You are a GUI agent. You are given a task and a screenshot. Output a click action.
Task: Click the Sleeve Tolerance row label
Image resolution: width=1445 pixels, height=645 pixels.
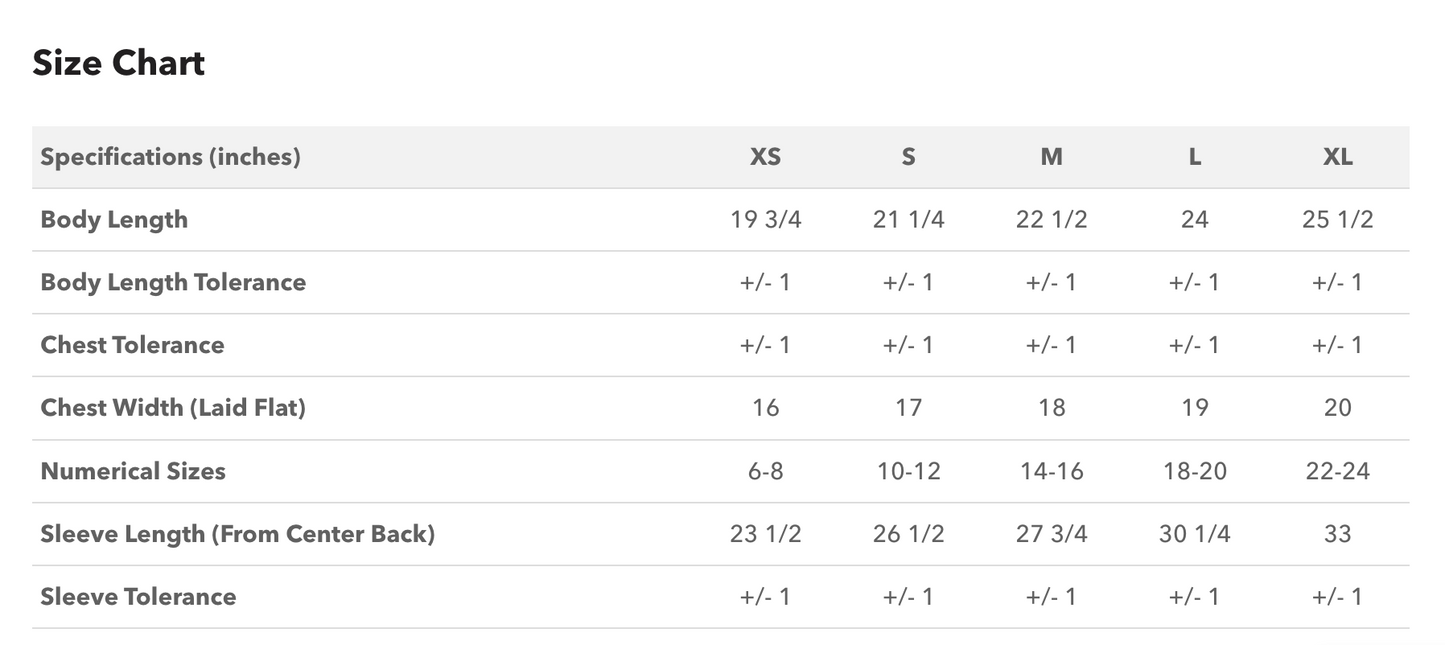(138, 597)
